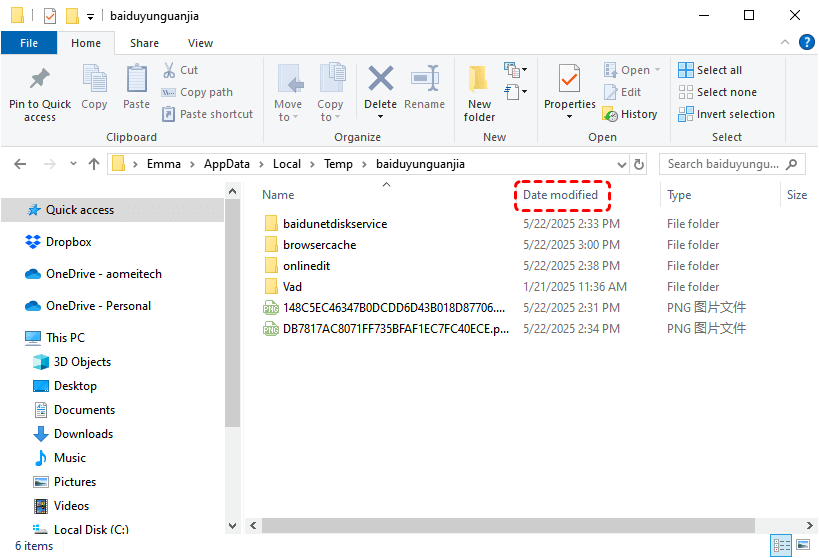
Task: Click the search baiduyunguanjia field
Action: (x=732, y=164)
